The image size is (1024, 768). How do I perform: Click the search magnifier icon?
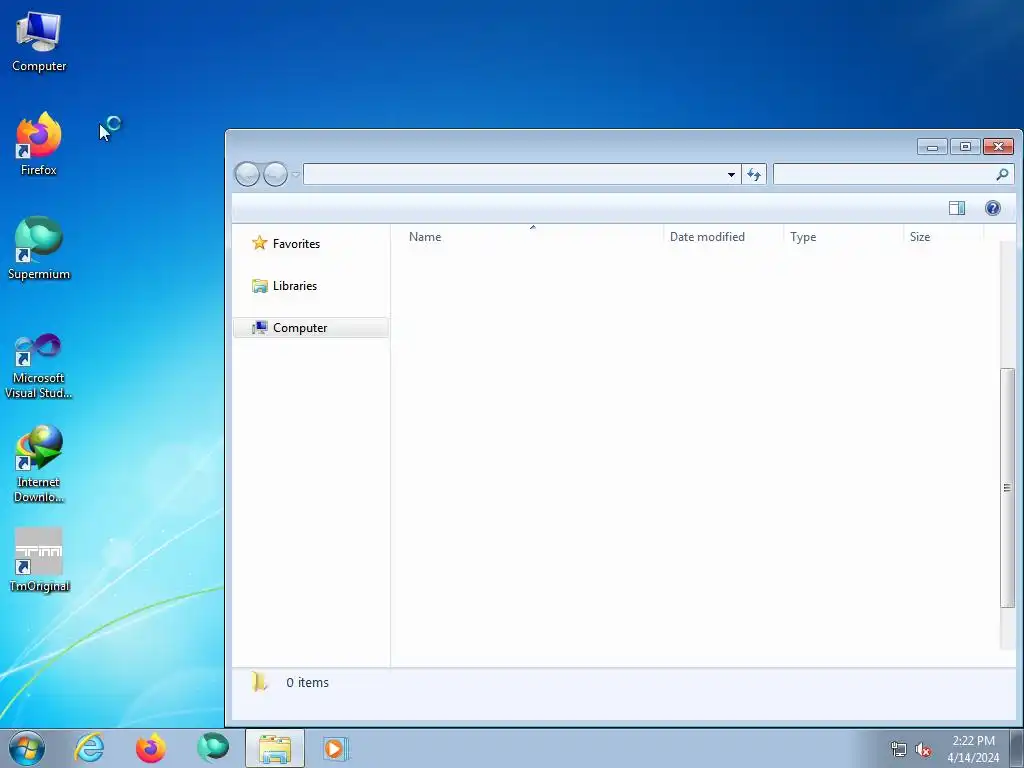[x=1002, y=174]
